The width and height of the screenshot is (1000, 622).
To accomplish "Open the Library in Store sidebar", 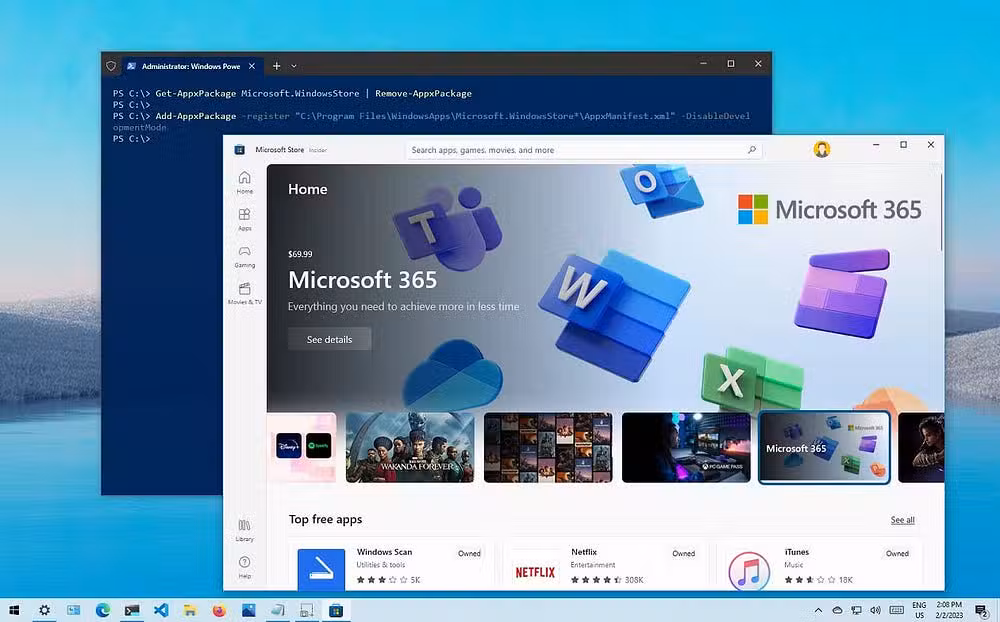I will click(x=244, y=529).
